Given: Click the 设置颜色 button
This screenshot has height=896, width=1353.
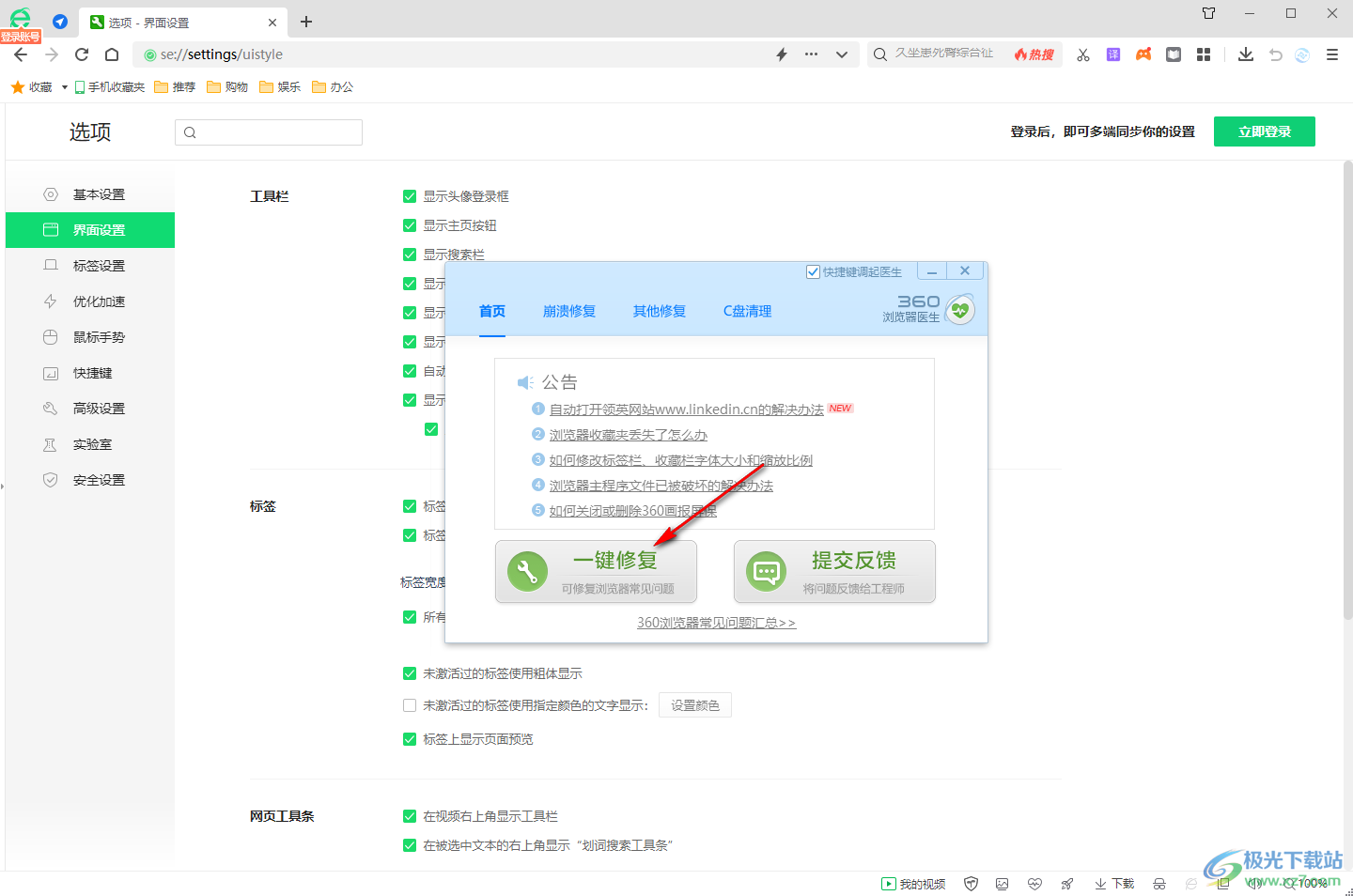Looking at the screenshot, I should (x=695, y=705).
